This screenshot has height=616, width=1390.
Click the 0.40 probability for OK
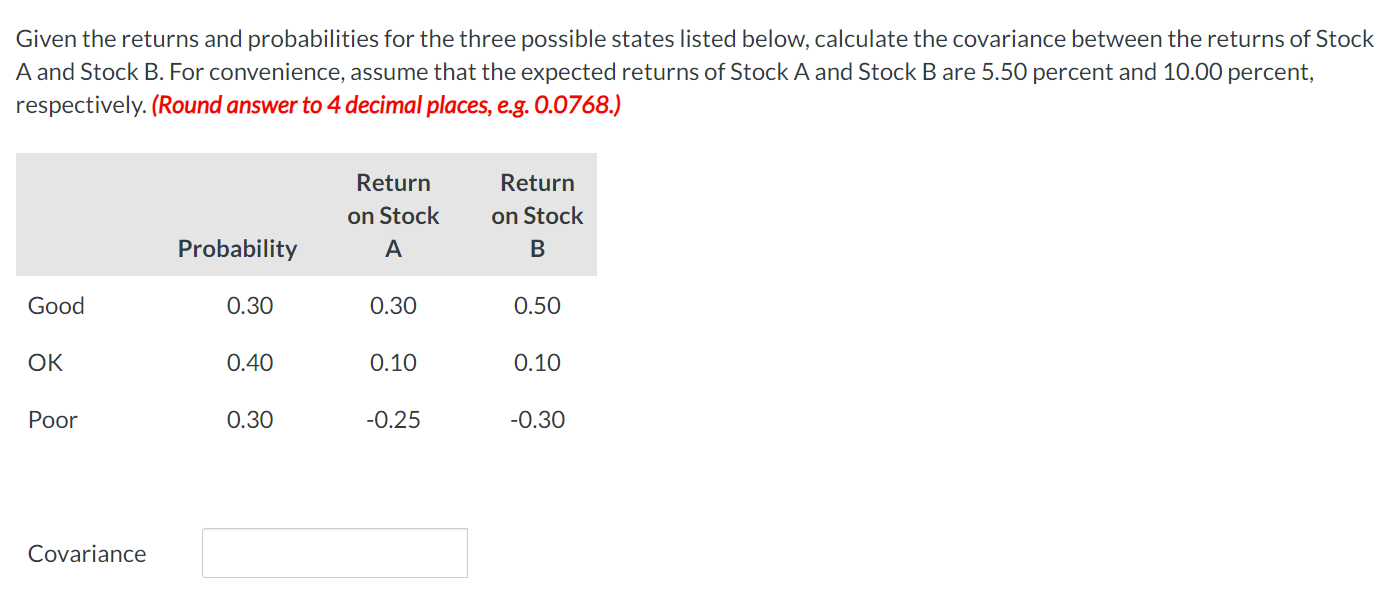[x=251, y=362]
